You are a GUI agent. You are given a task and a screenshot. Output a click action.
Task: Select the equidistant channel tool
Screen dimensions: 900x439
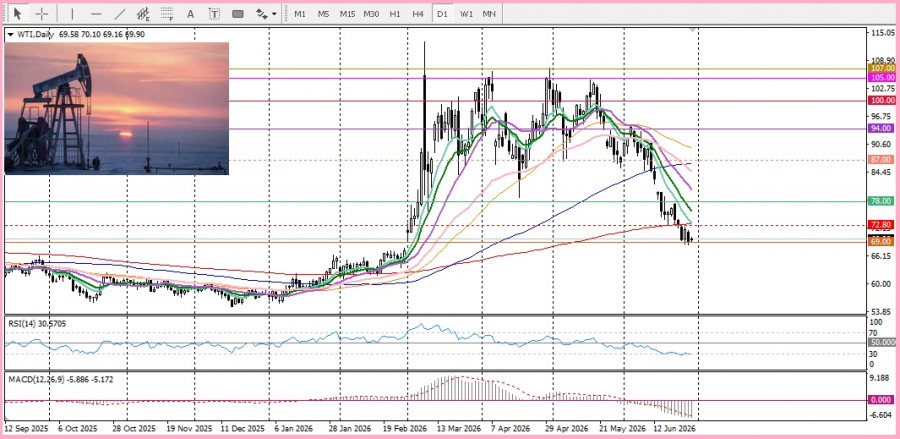coord(143,13)
